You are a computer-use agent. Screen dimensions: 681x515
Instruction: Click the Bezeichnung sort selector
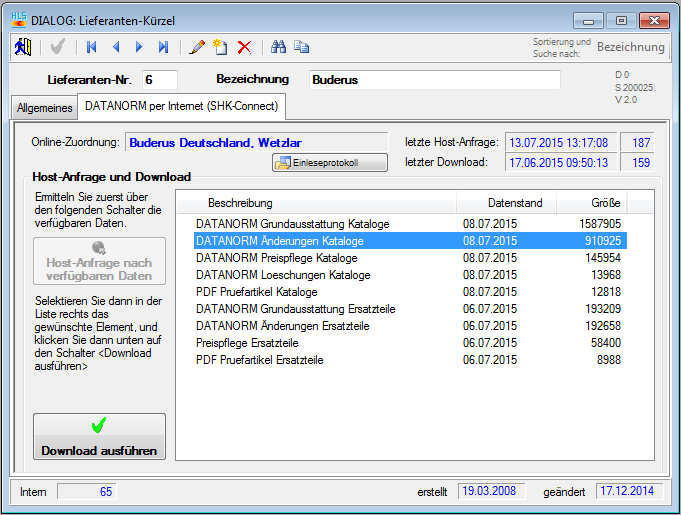coord(630,47)
